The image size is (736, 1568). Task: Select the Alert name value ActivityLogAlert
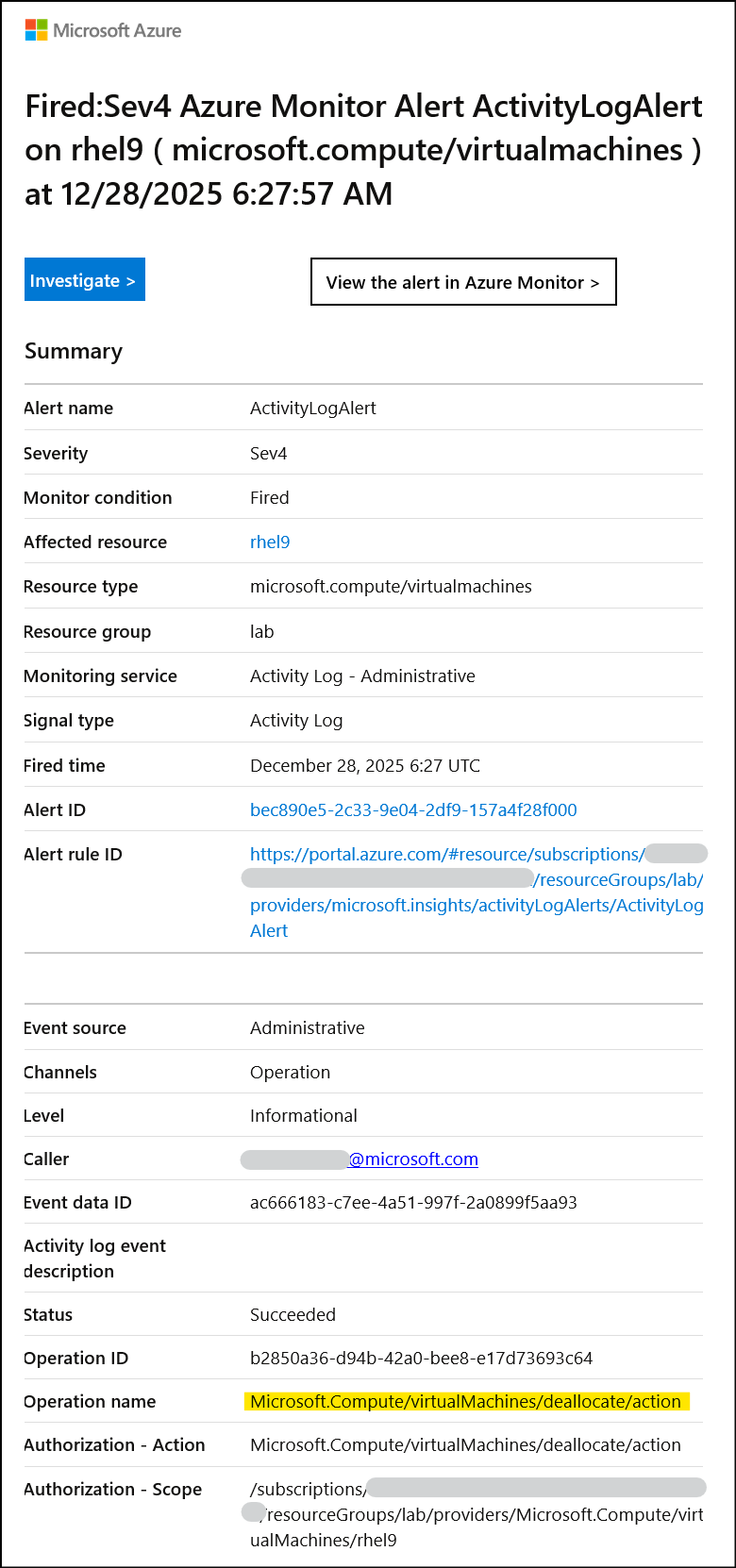[313, 409]
